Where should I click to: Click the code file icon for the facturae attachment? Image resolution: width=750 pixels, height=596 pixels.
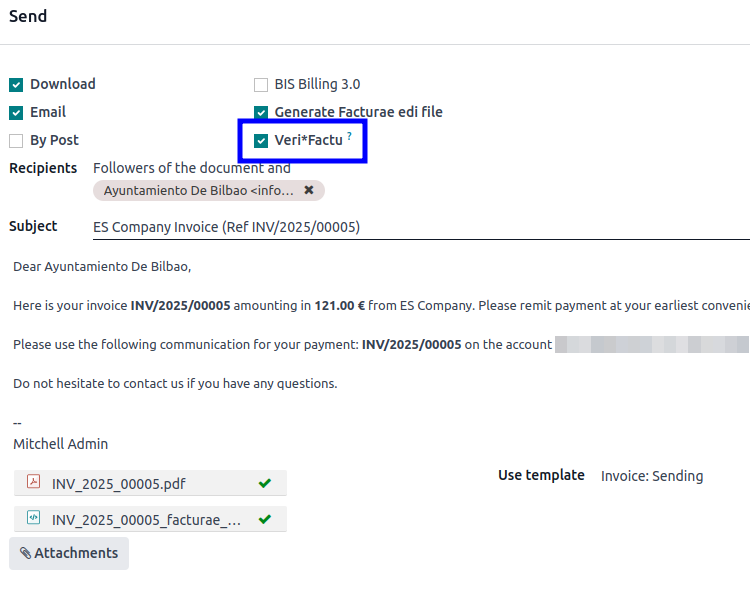(x=33, y=519)
